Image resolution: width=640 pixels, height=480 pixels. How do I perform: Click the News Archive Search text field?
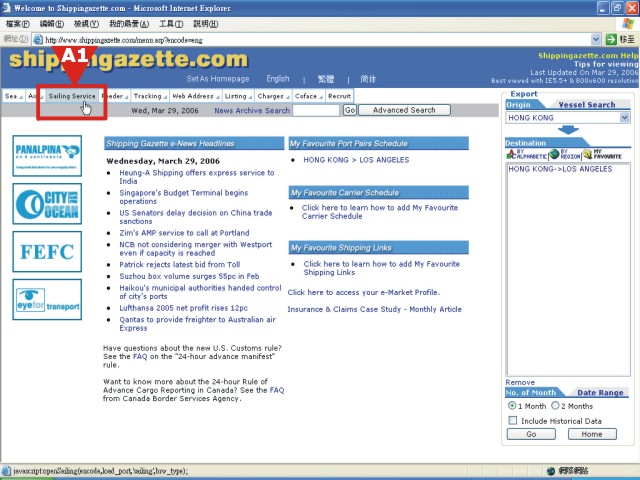[316, 110]
